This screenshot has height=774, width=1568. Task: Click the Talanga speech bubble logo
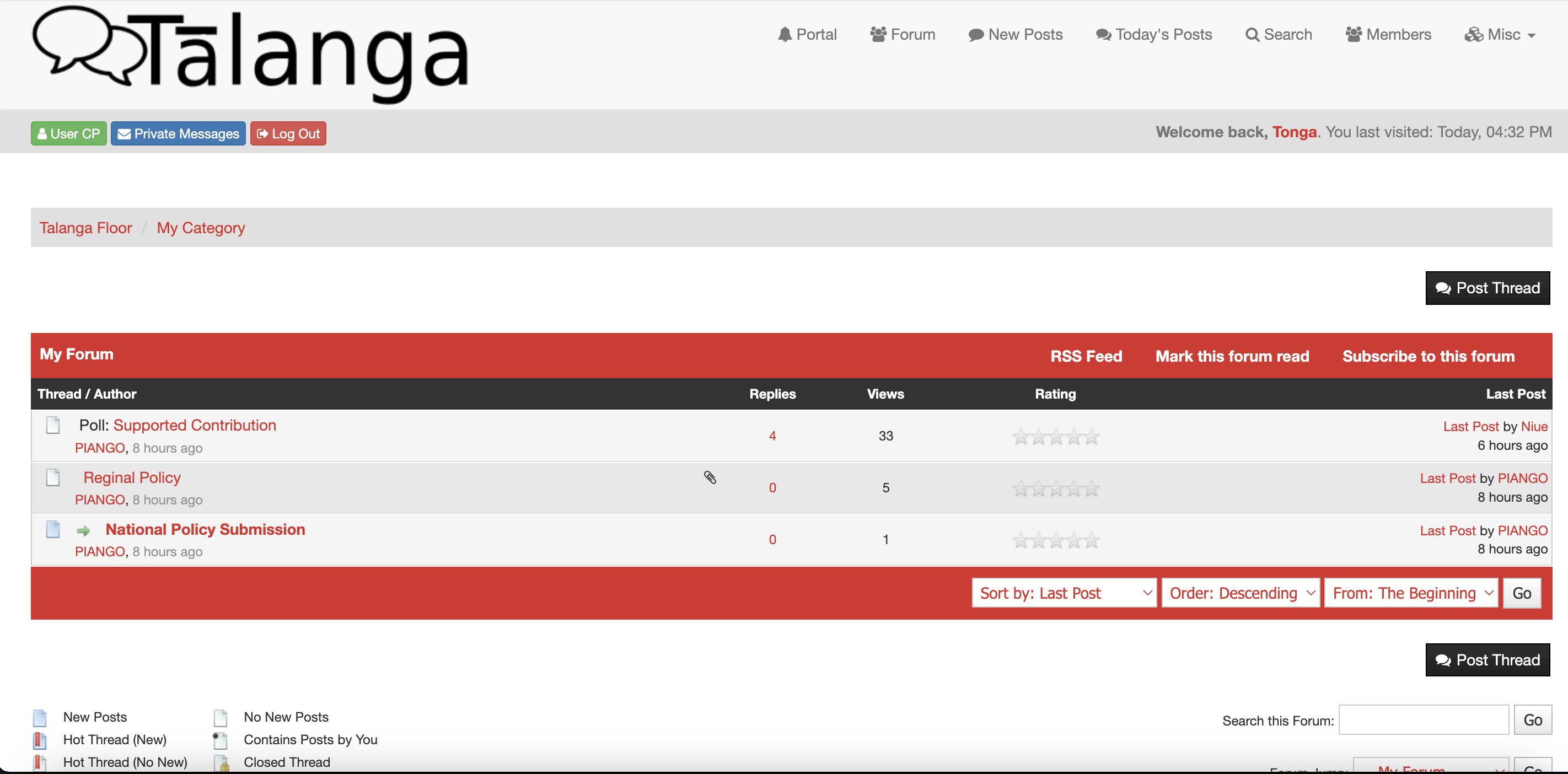(88, 46)
